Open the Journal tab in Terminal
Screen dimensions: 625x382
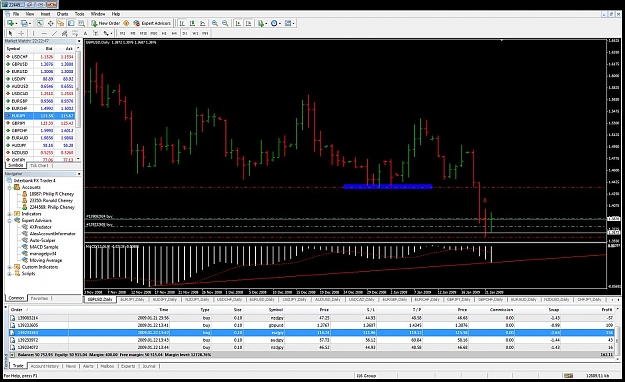pyautogui.click(x=149, y=366)
